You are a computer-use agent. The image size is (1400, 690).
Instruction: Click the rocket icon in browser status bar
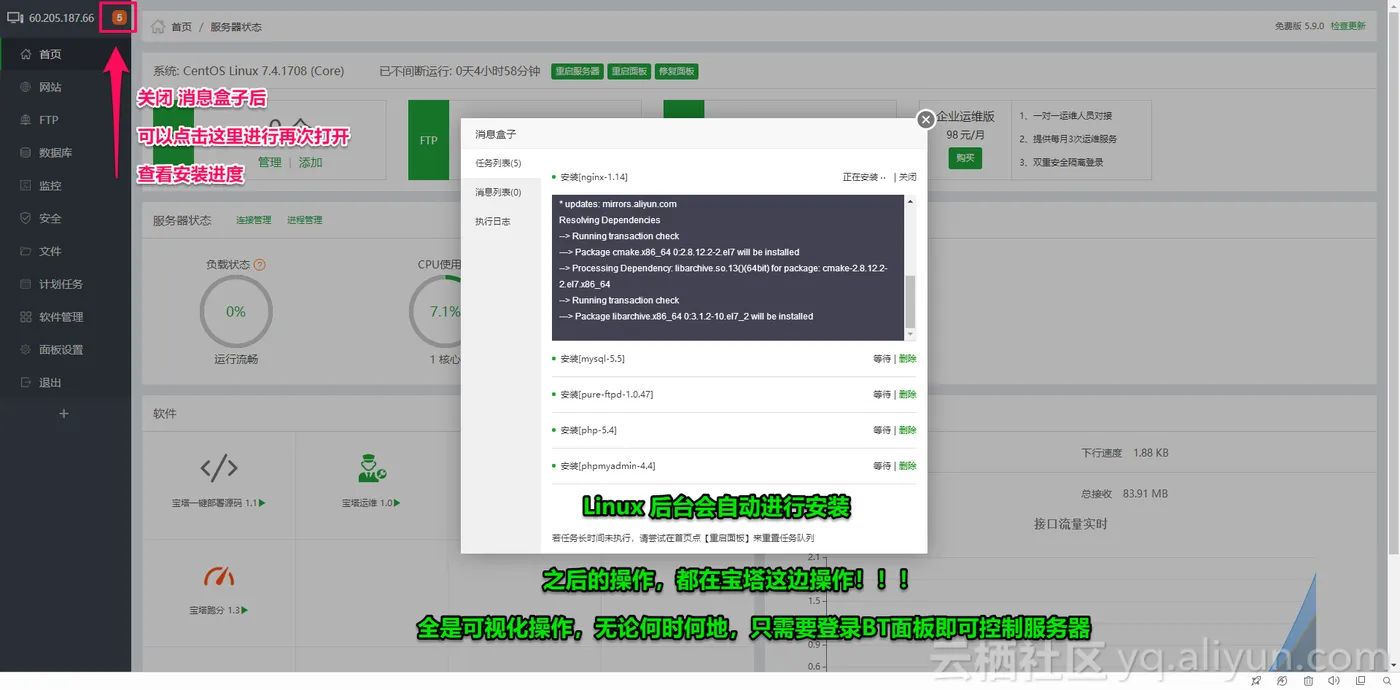(x=1256, y=681)
